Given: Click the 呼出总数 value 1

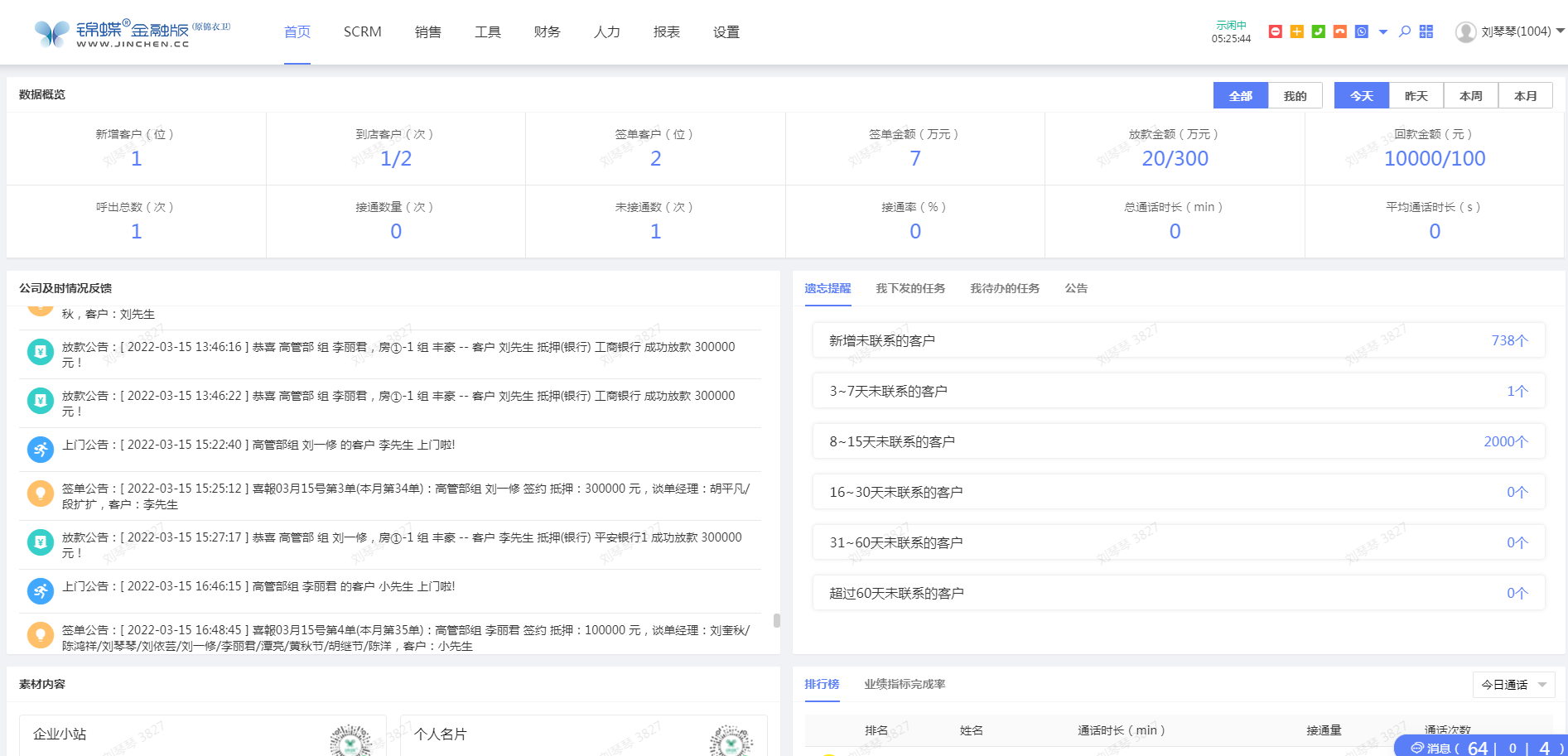Looking at the screenshot, I should point(137,231).
